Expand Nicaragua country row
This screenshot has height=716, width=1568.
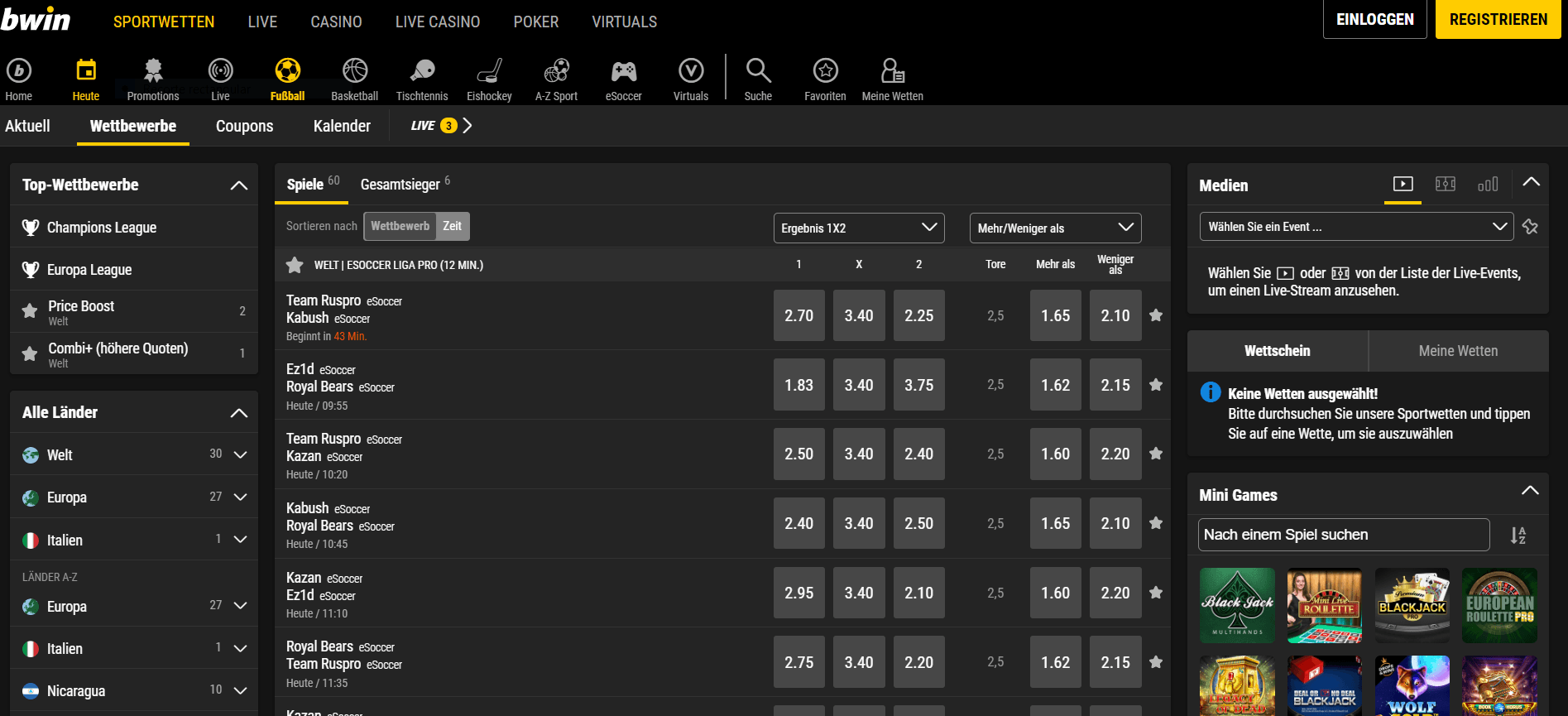134,690
